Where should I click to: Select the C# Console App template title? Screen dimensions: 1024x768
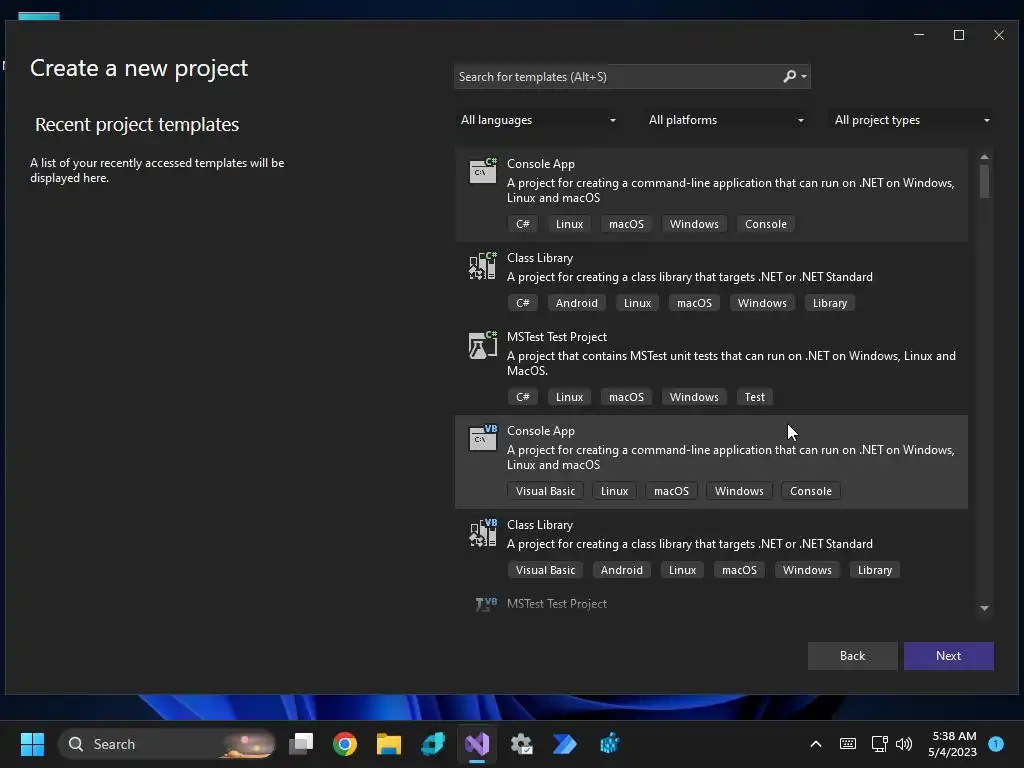(x=541, y=164)
